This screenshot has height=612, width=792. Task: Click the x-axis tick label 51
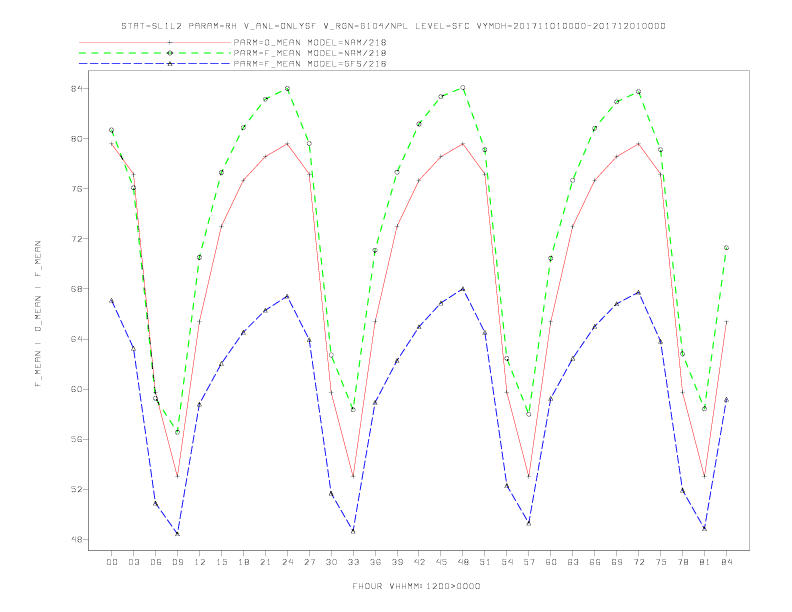coord(485,562)
